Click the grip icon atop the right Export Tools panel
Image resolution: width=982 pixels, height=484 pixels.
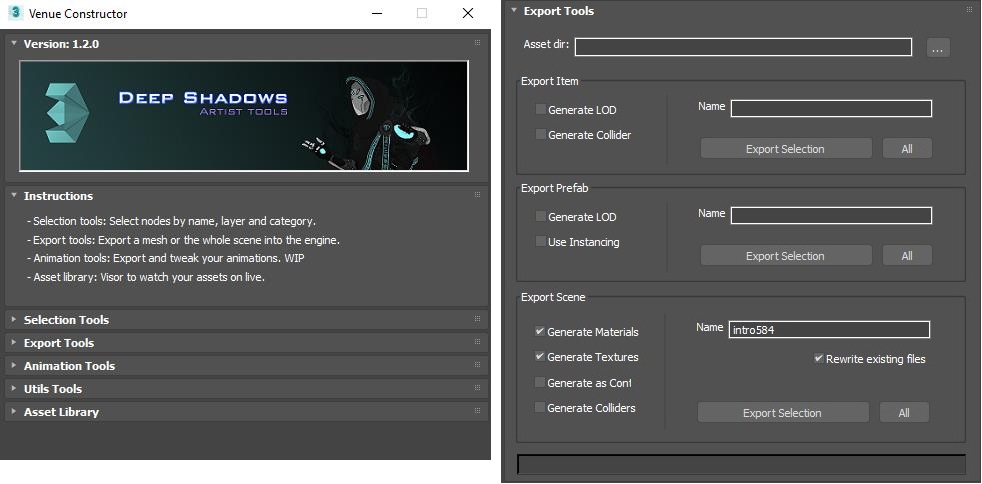coord(969,9)
